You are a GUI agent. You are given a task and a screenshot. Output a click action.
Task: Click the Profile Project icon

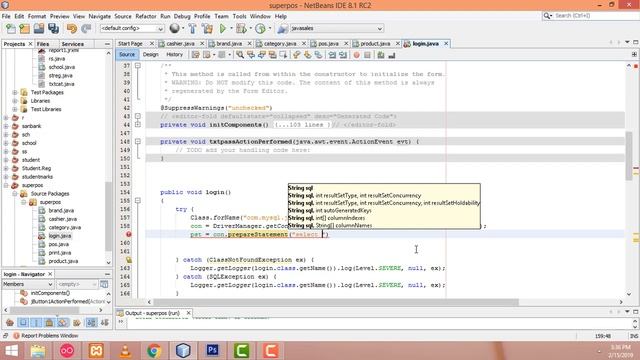click(260, 29)
